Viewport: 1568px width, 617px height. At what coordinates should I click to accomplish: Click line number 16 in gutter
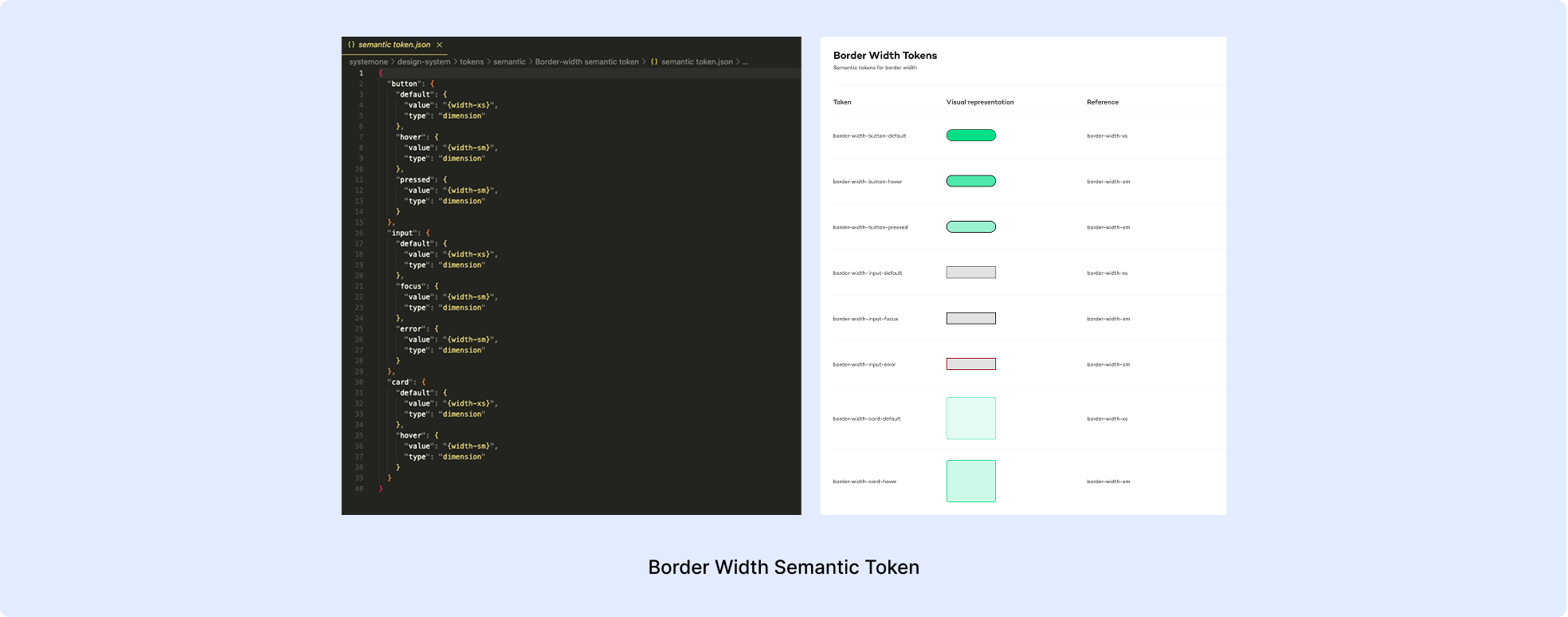[x=359, y=234]
